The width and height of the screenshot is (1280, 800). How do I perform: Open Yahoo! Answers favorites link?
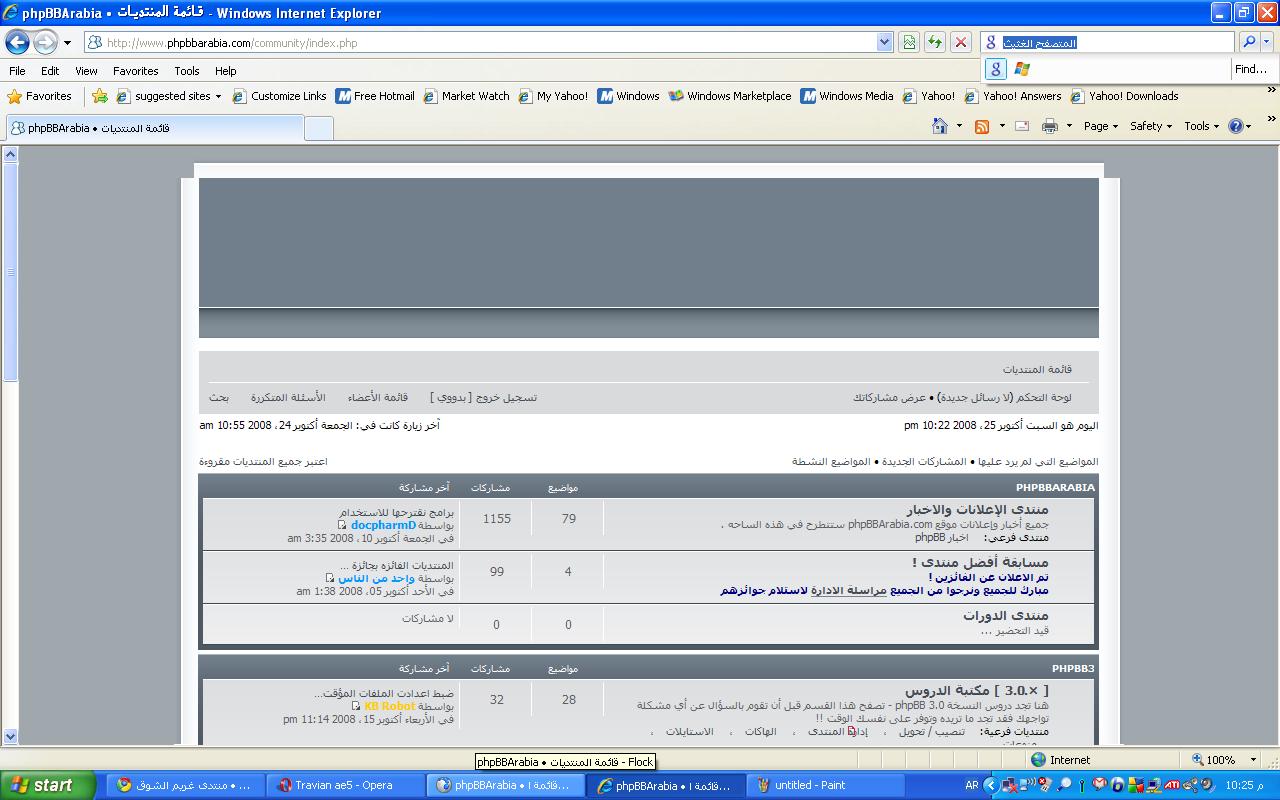click(1021, 96)
